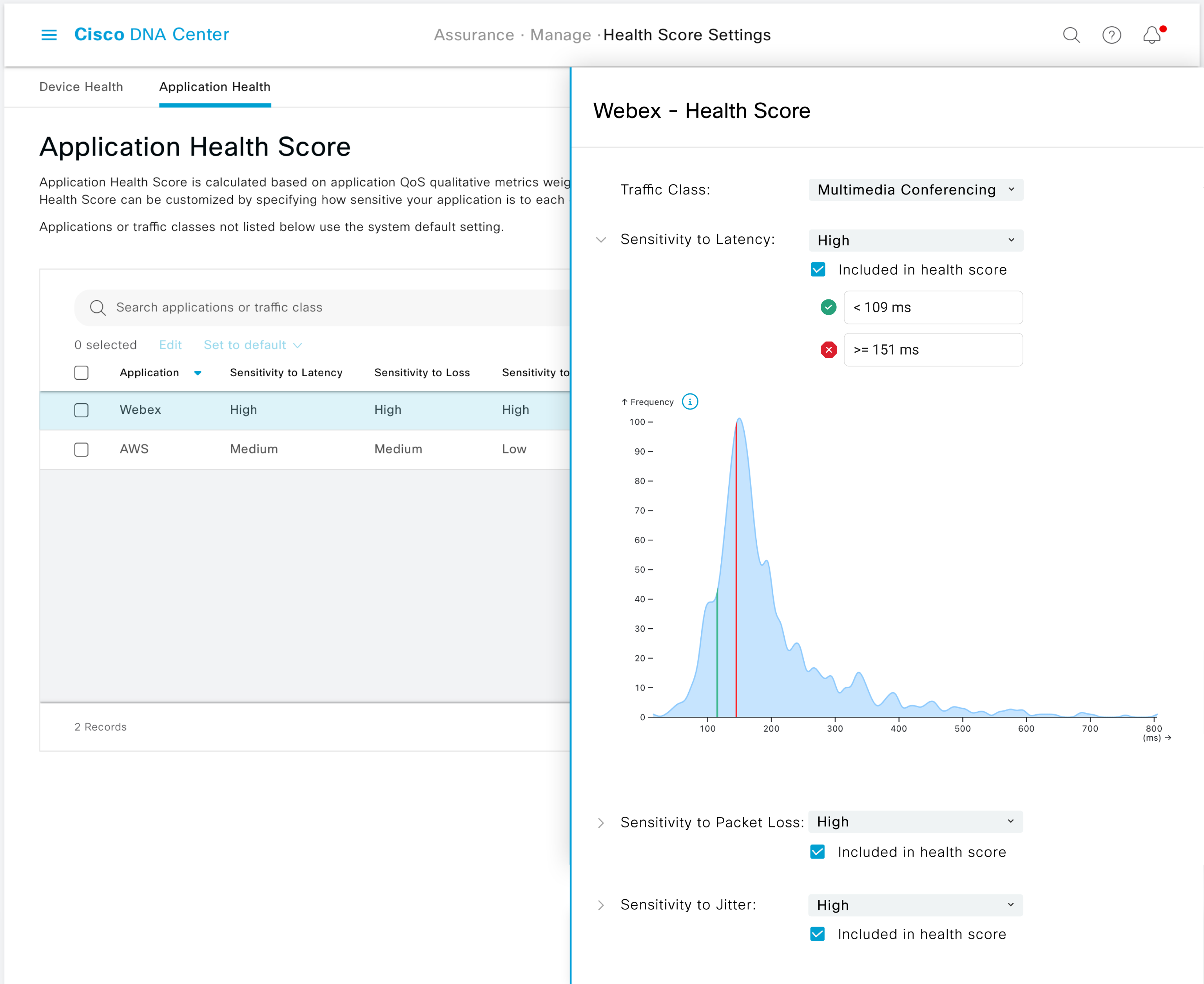Click the global search magnifier icon
The height and width of the screenshot is (984, 1204).
pyautogui.click(x=1071, y=35)
